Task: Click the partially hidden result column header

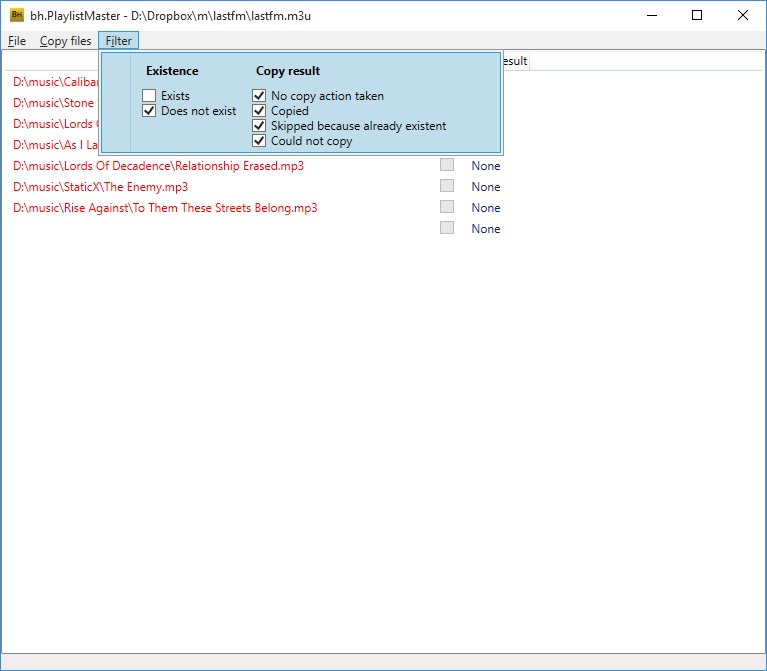Action: point(514,61)
